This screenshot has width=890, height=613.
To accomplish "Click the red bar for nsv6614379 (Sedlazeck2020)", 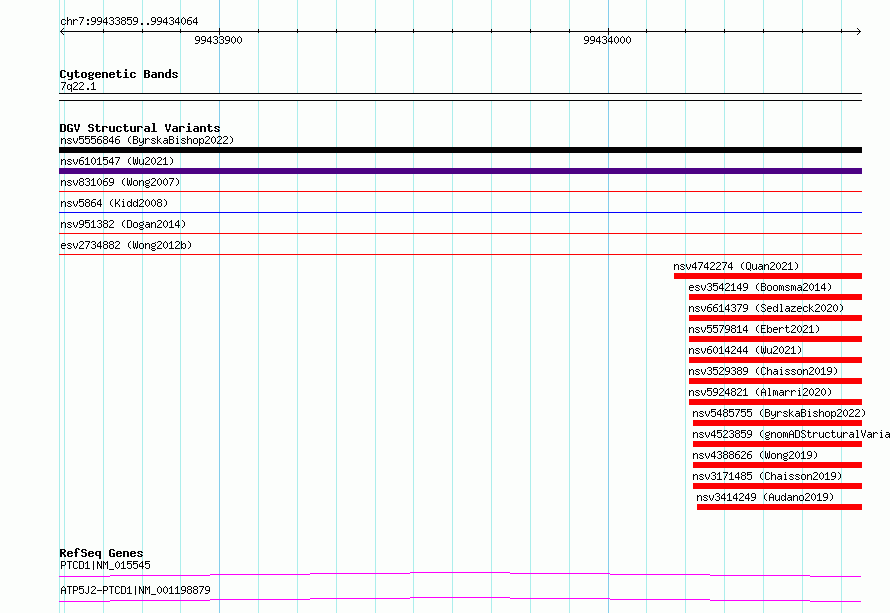I will click(775, 318).
